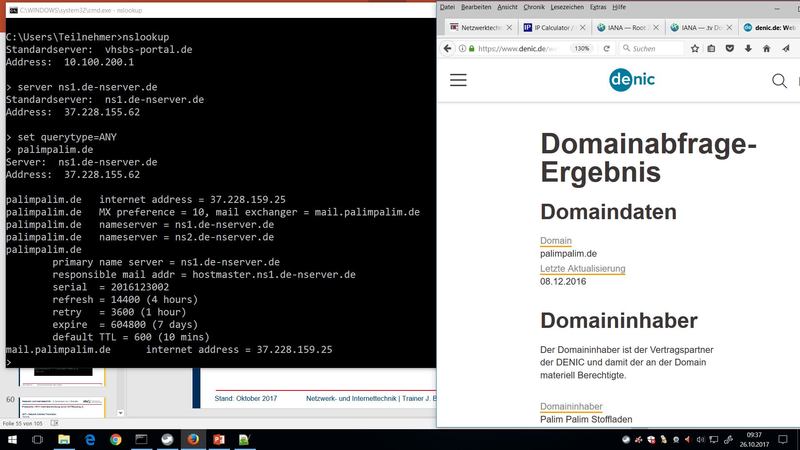
Task: Open the Datei menu in Firefox
Action: [447, 7]
